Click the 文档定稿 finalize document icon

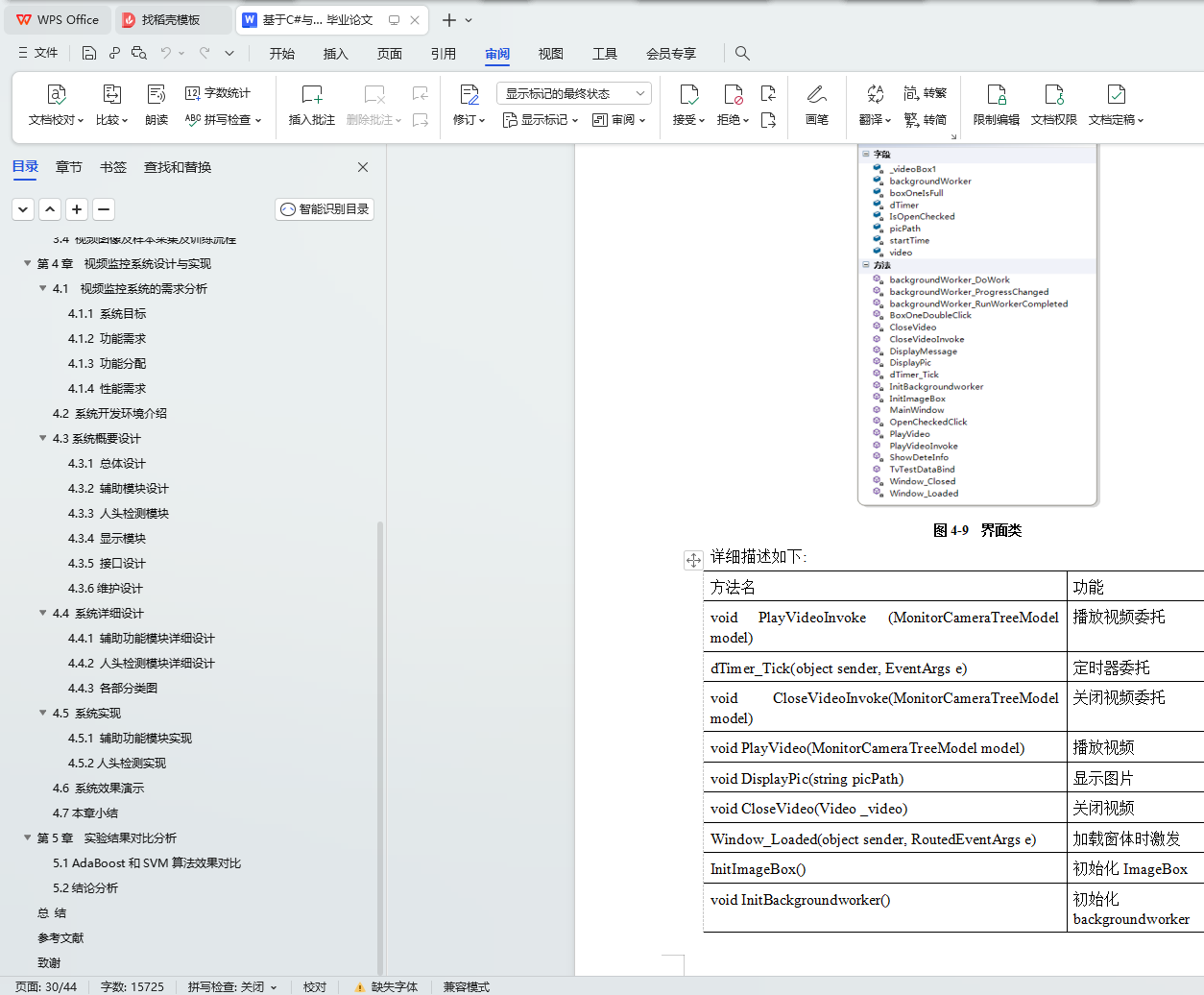tap(1117, 94)
